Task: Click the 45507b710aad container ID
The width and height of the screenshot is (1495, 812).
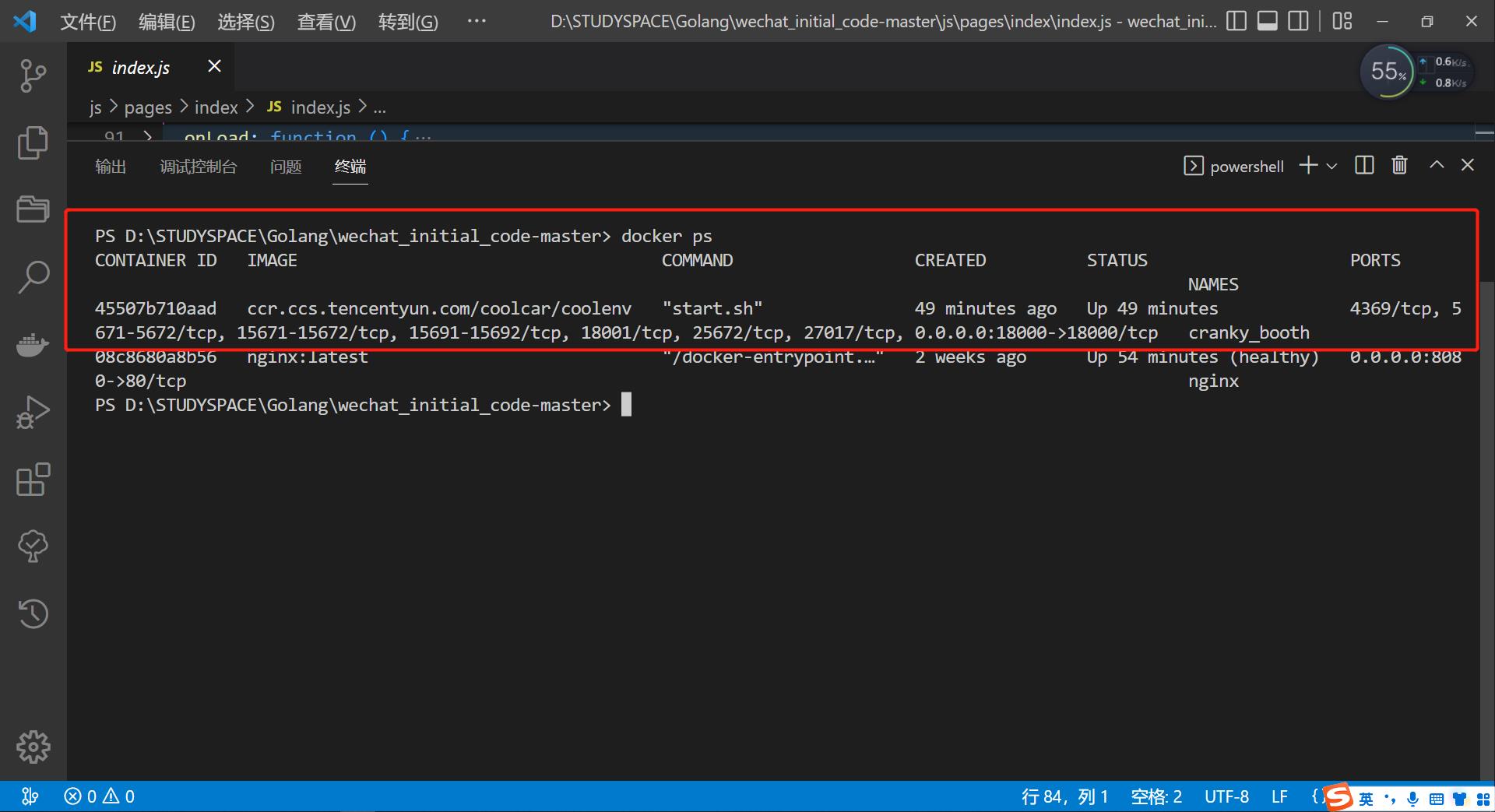Action: (x=156, y=308)
